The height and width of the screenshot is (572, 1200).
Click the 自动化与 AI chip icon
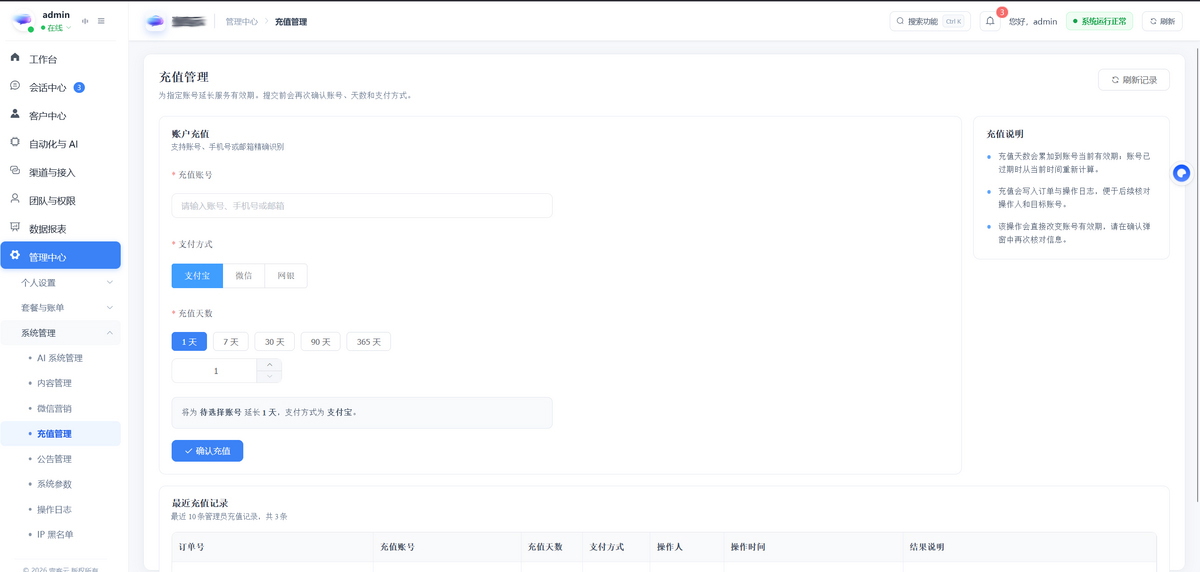pyautogui.click(x=15, y=143)
